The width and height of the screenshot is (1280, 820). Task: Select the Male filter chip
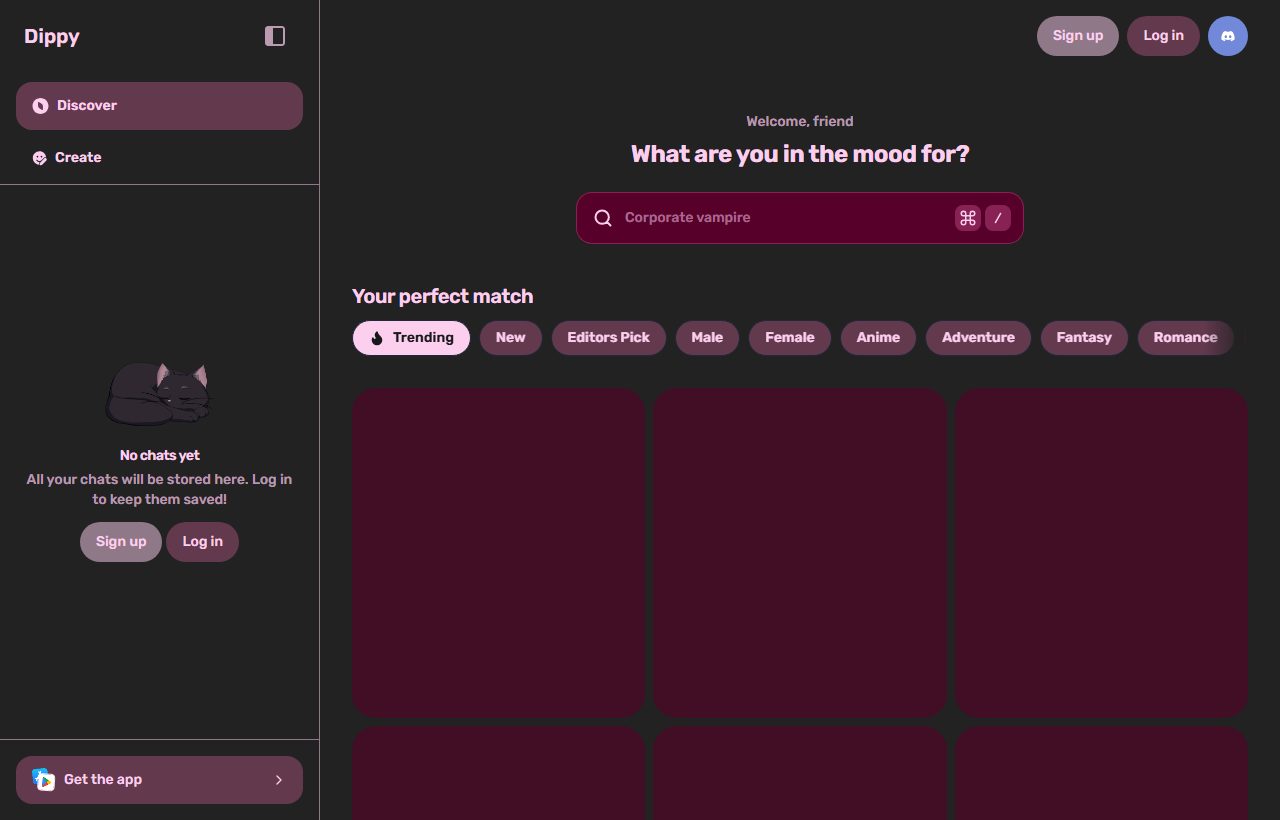(x=707, y=338)
